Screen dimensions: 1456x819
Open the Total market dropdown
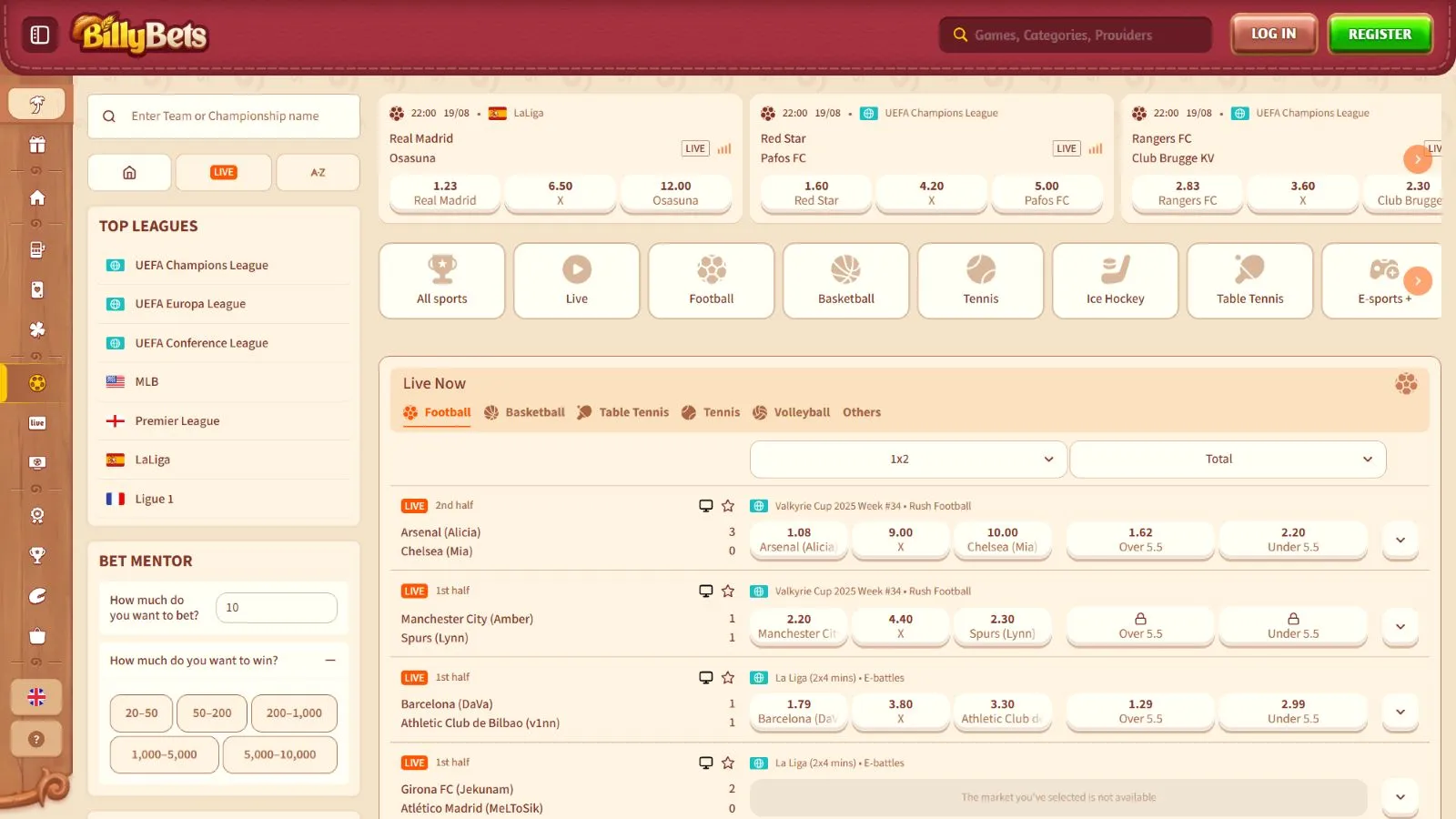[1227, 460]
